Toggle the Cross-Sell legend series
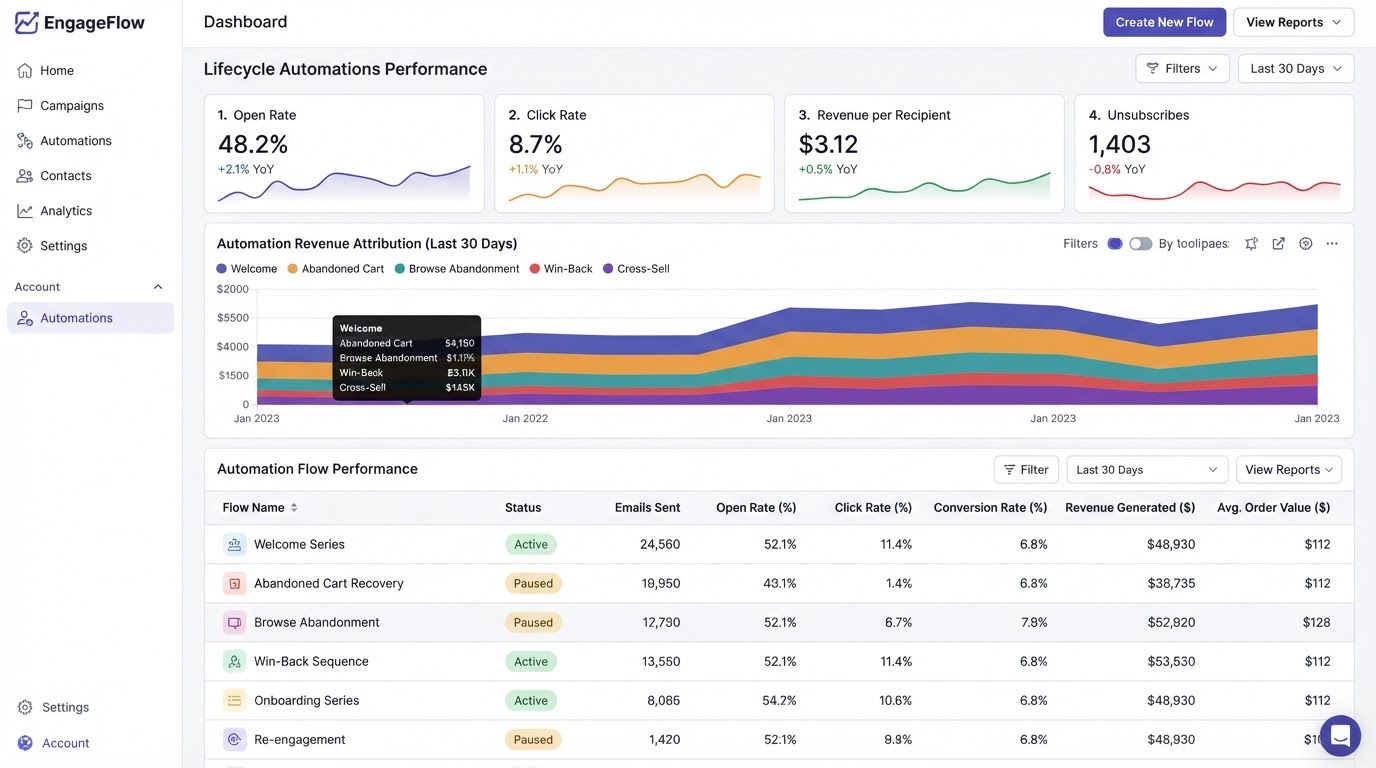This screenshot has width=1376, height=768. pyautogui.click(x=636, y=269)
